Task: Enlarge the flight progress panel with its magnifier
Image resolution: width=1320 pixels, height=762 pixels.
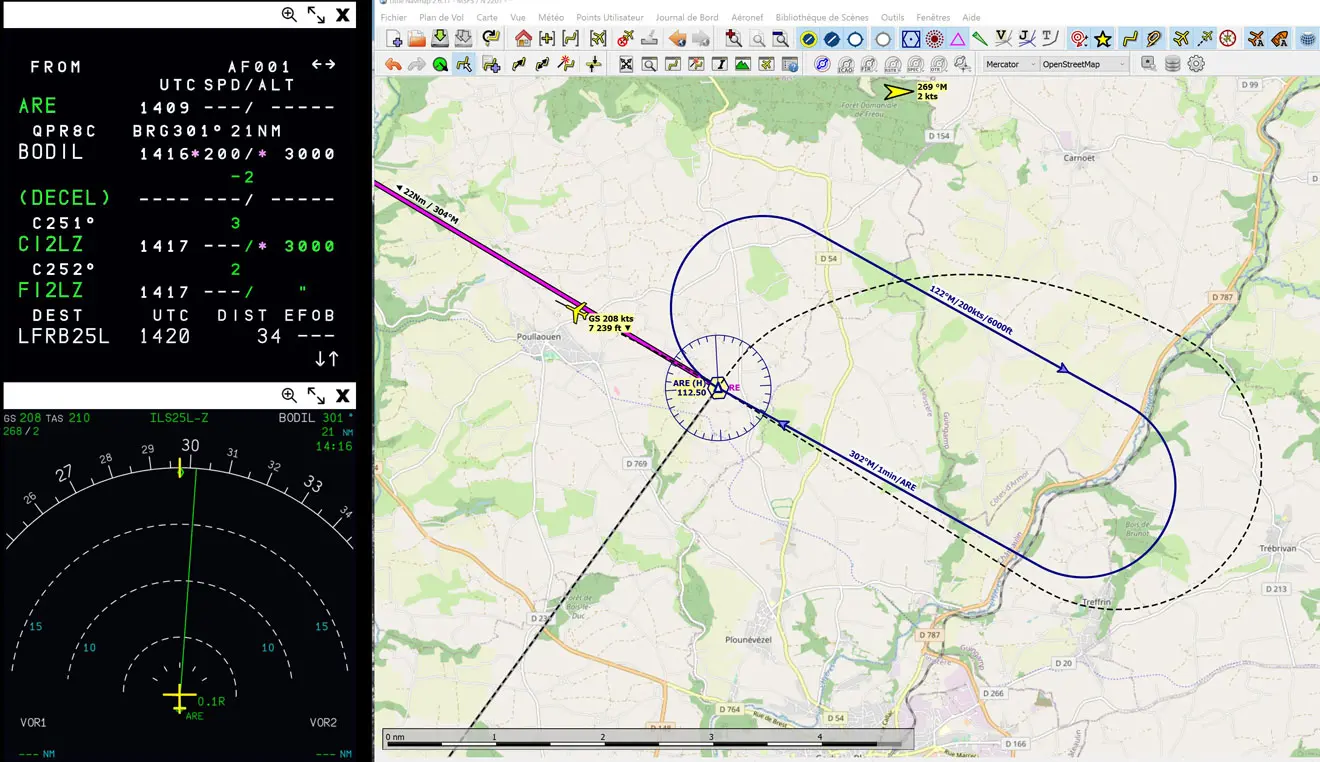Action: click(288, 16)
